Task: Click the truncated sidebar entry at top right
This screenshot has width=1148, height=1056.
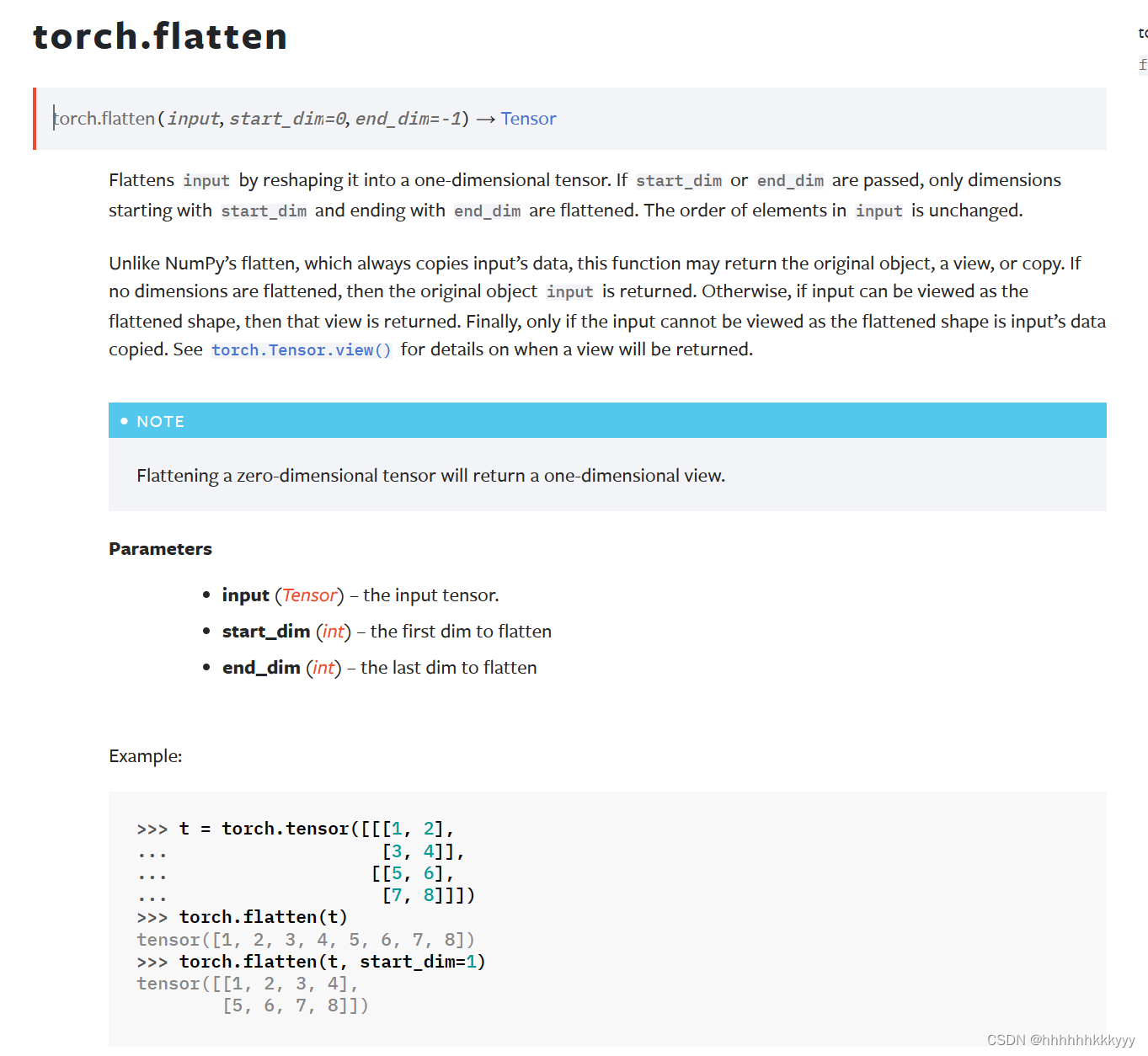Action: [1140, 32]
